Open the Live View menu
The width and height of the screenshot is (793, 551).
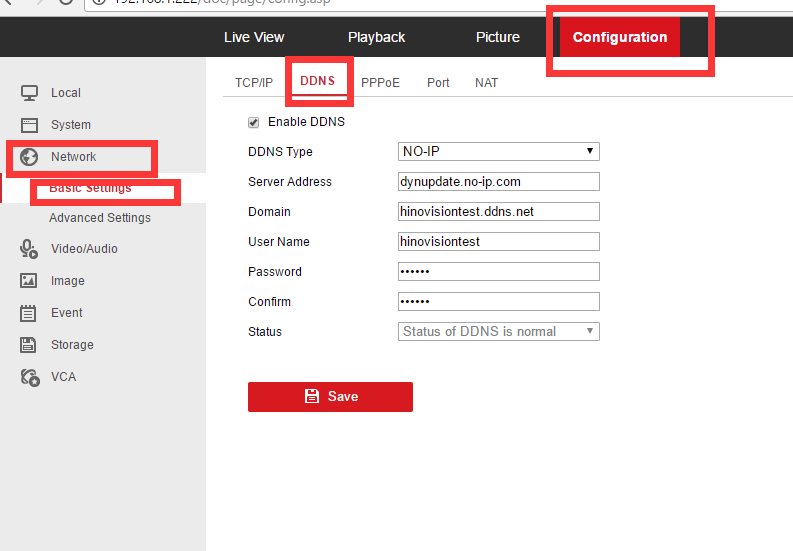(x=254, y=37)
